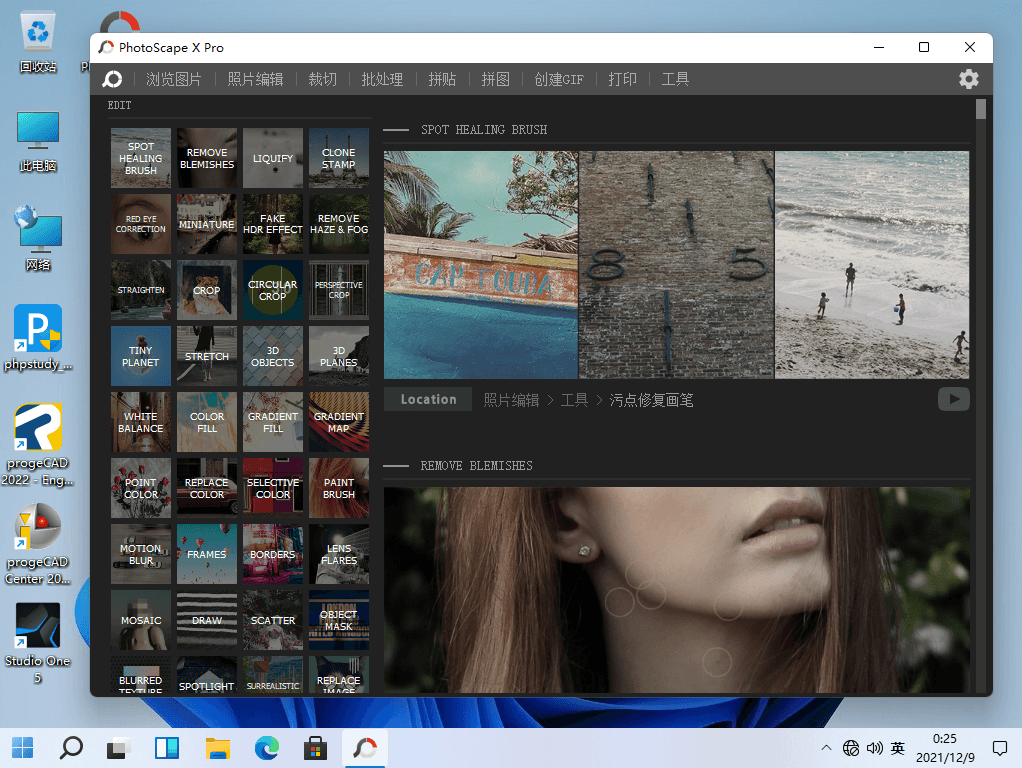The width and height of the screenshot is (1022, 768).
Task: Select the Paint Brush tile
Action: coord(339,488)
